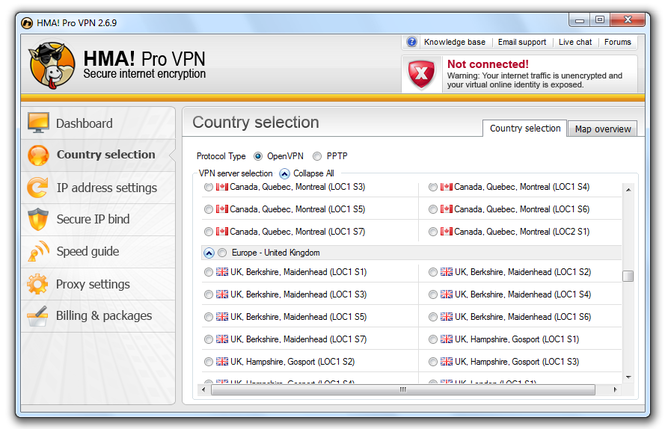
Task: Click Canada, Quebec, Montreal (LOC1 S6) label
Action: point(522,209)
